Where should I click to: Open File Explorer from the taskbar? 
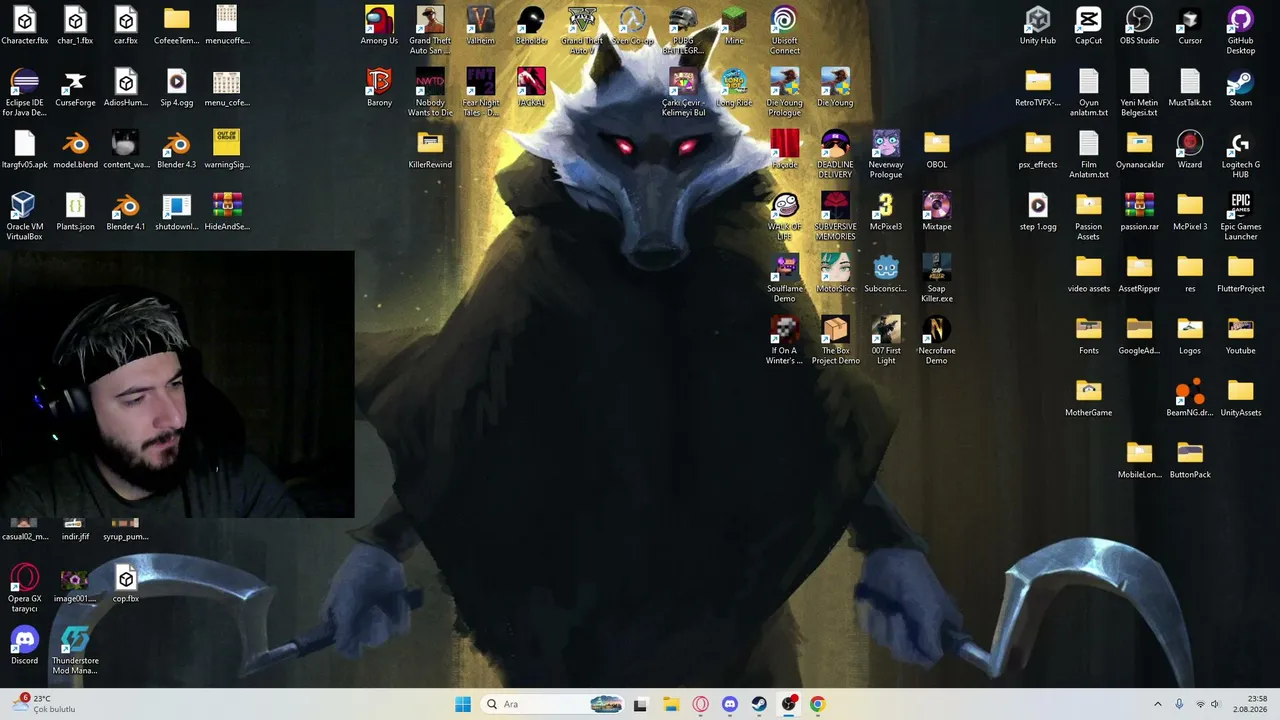[x=671, y=704]
